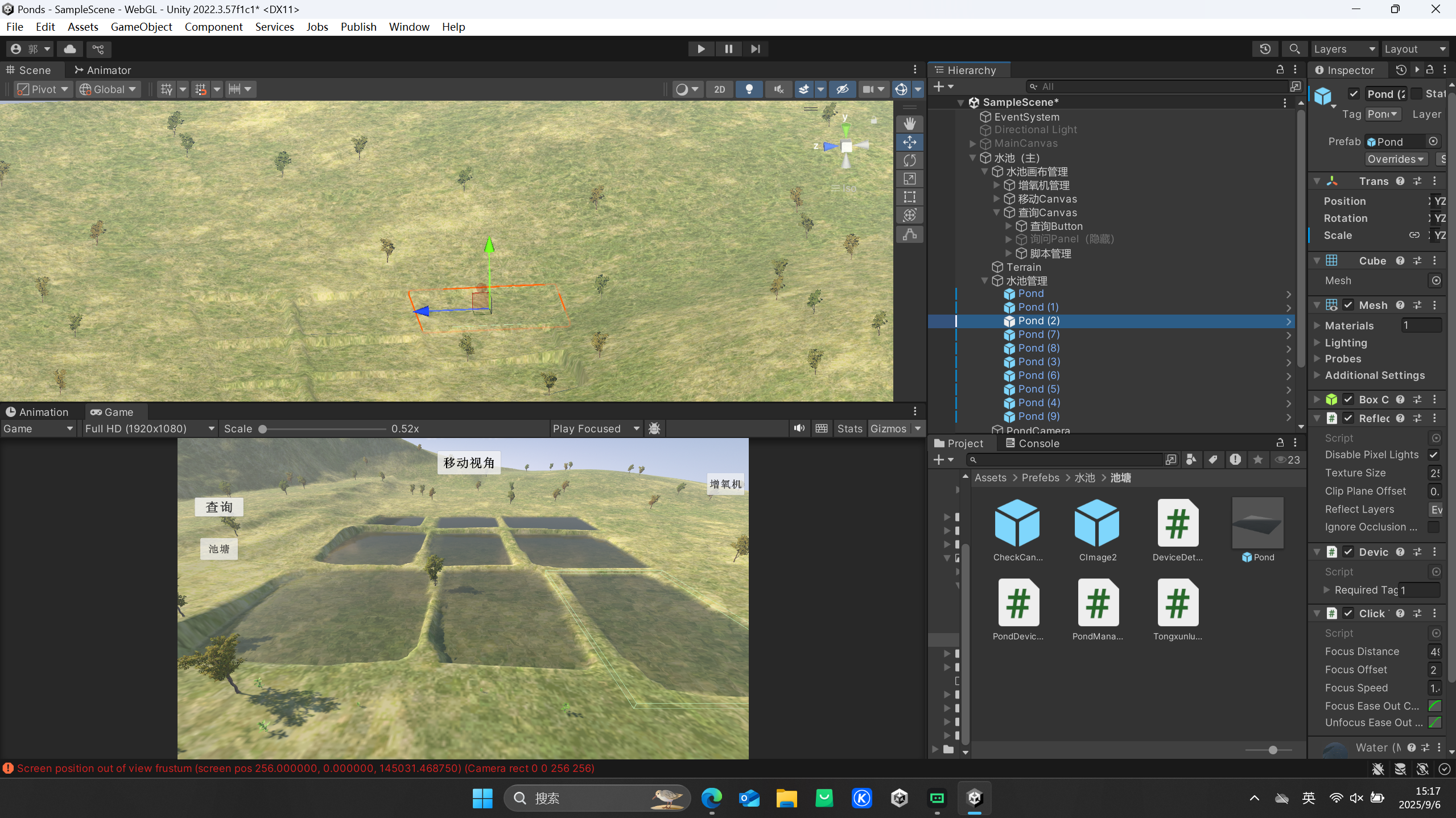Uncheck the Mesh Renderer enabled checkbox
1456x818 pixels.
pos(1348,305)
